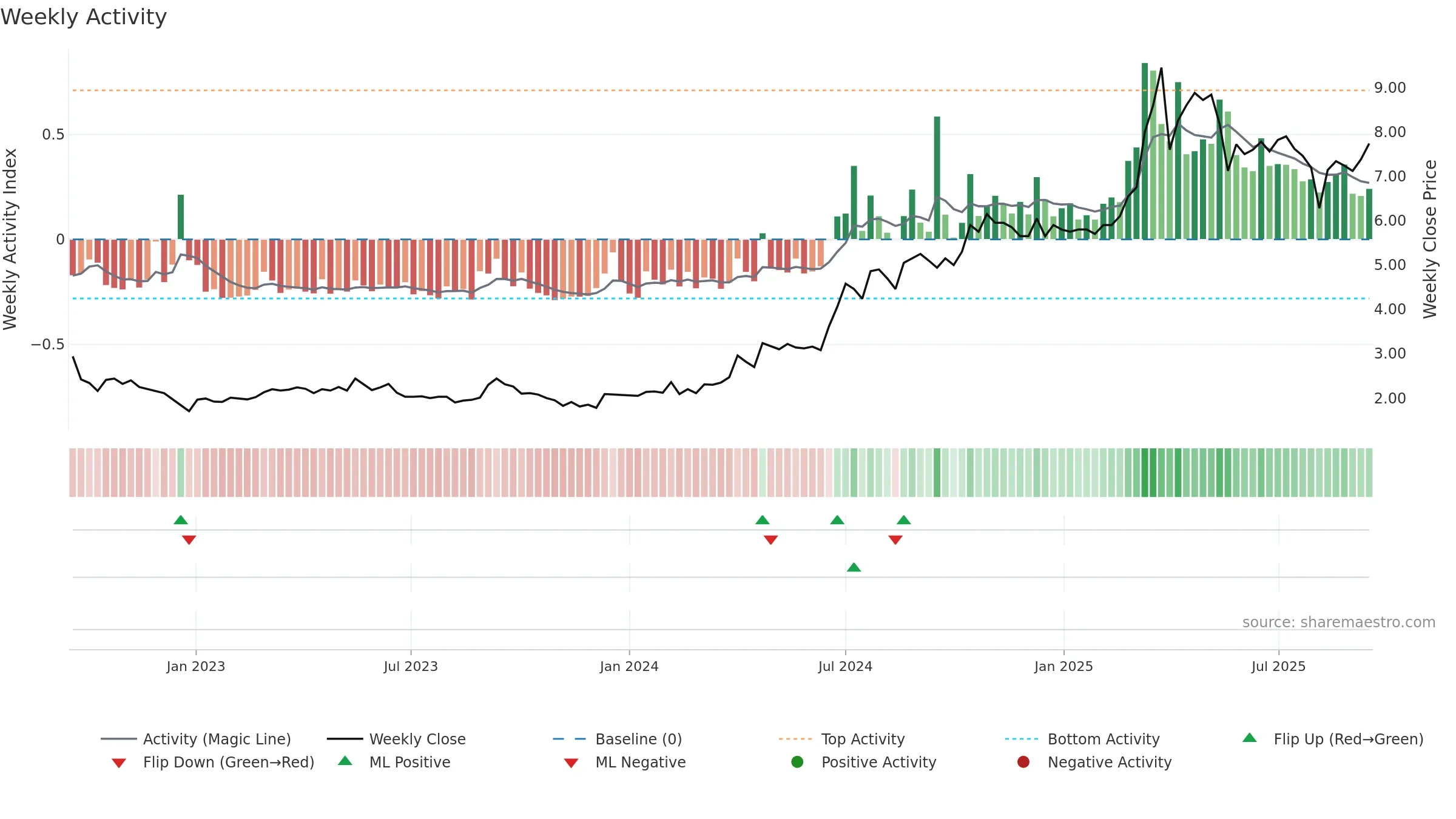This screenshot has height=819, width=1456.
Task: Toggle Flip Up (Red→Green) legend entry
Action: click(x=1332, y=739)
